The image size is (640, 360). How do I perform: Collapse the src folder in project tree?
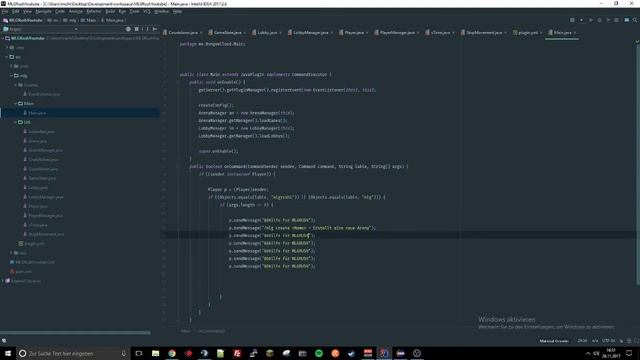click(7, 57)
